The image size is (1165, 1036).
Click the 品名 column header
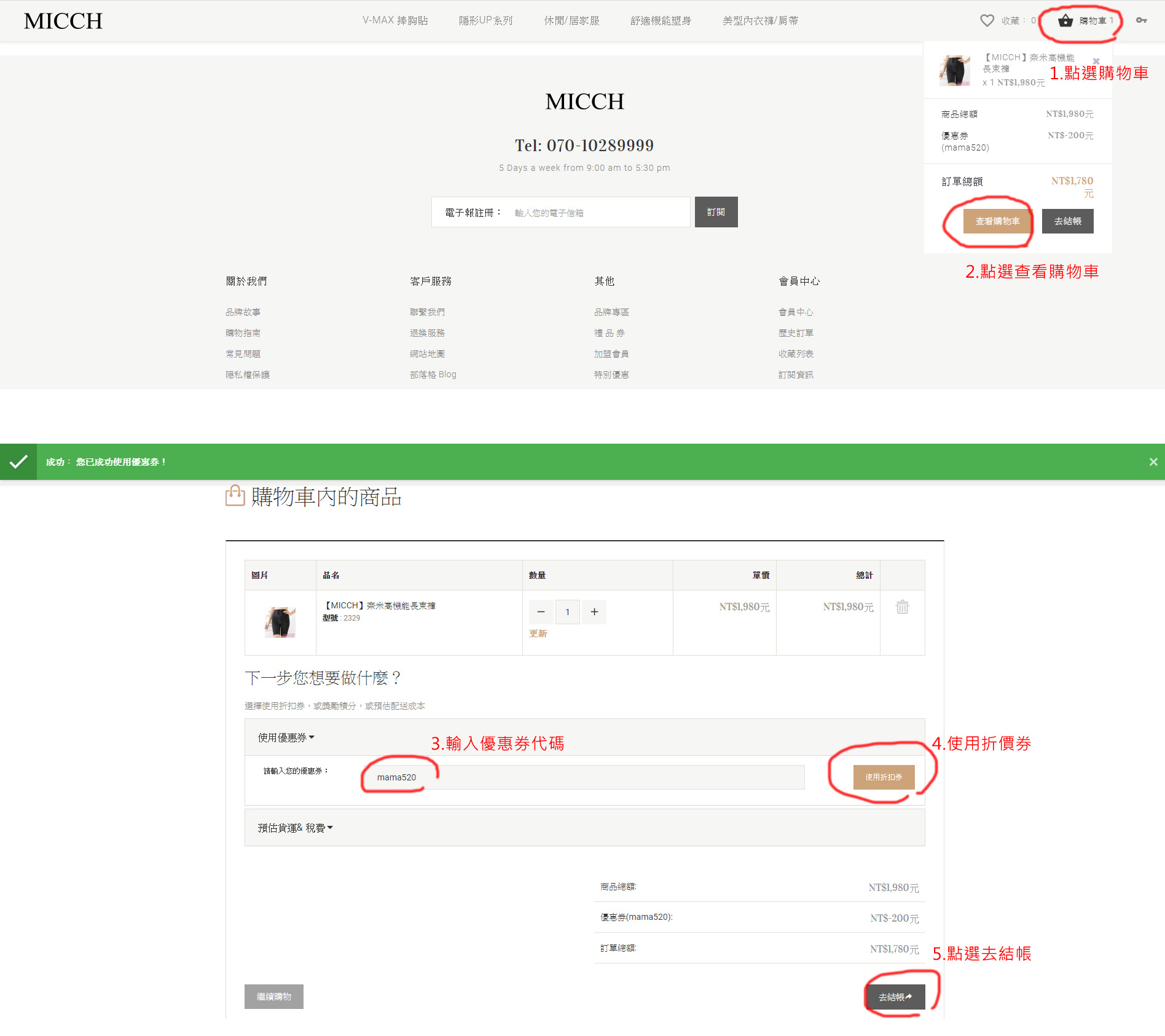tap(331, 575)
